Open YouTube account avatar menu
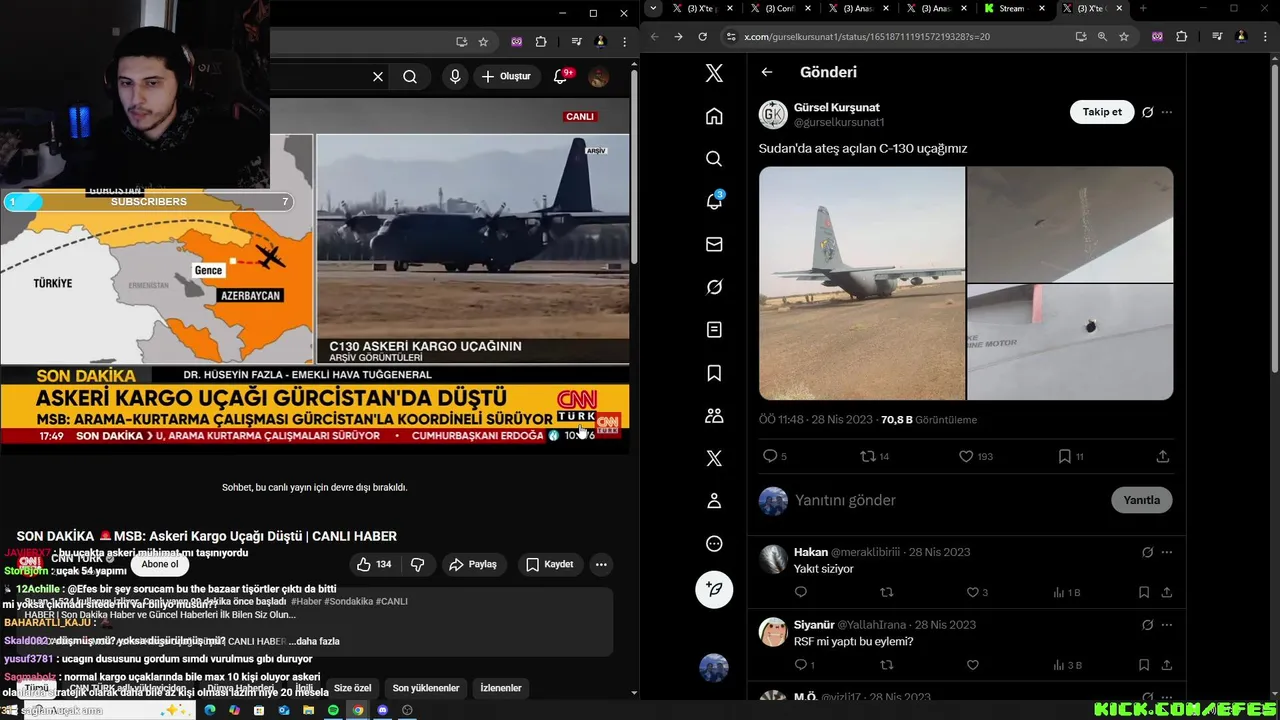 [x=599, y=77]
